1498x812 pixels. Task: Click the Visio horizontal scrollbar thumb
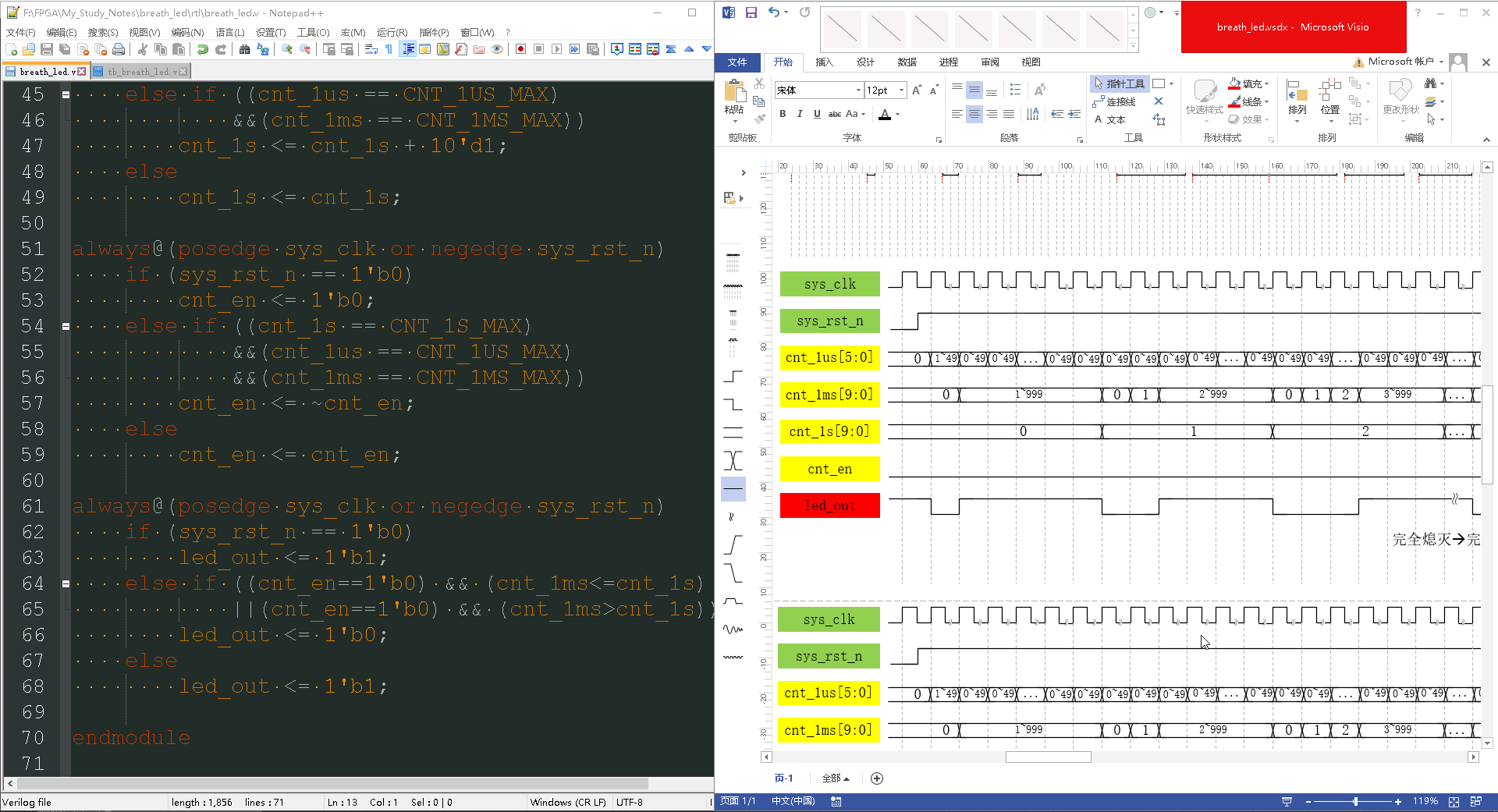tap(1048, 757)
